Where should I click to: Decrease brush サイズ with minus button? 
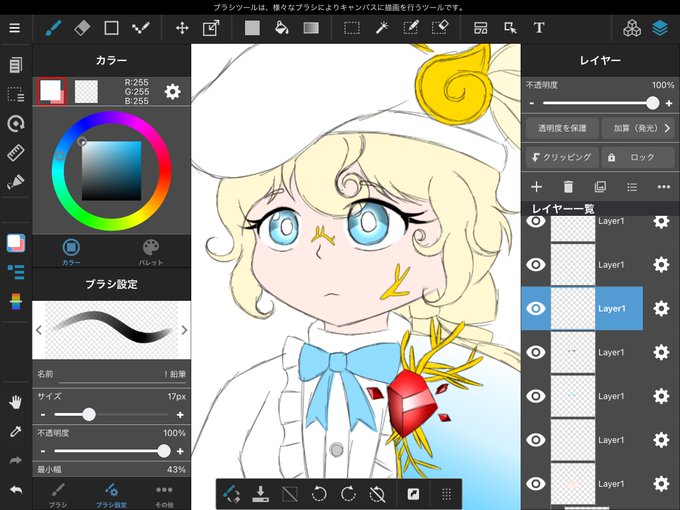43,415
